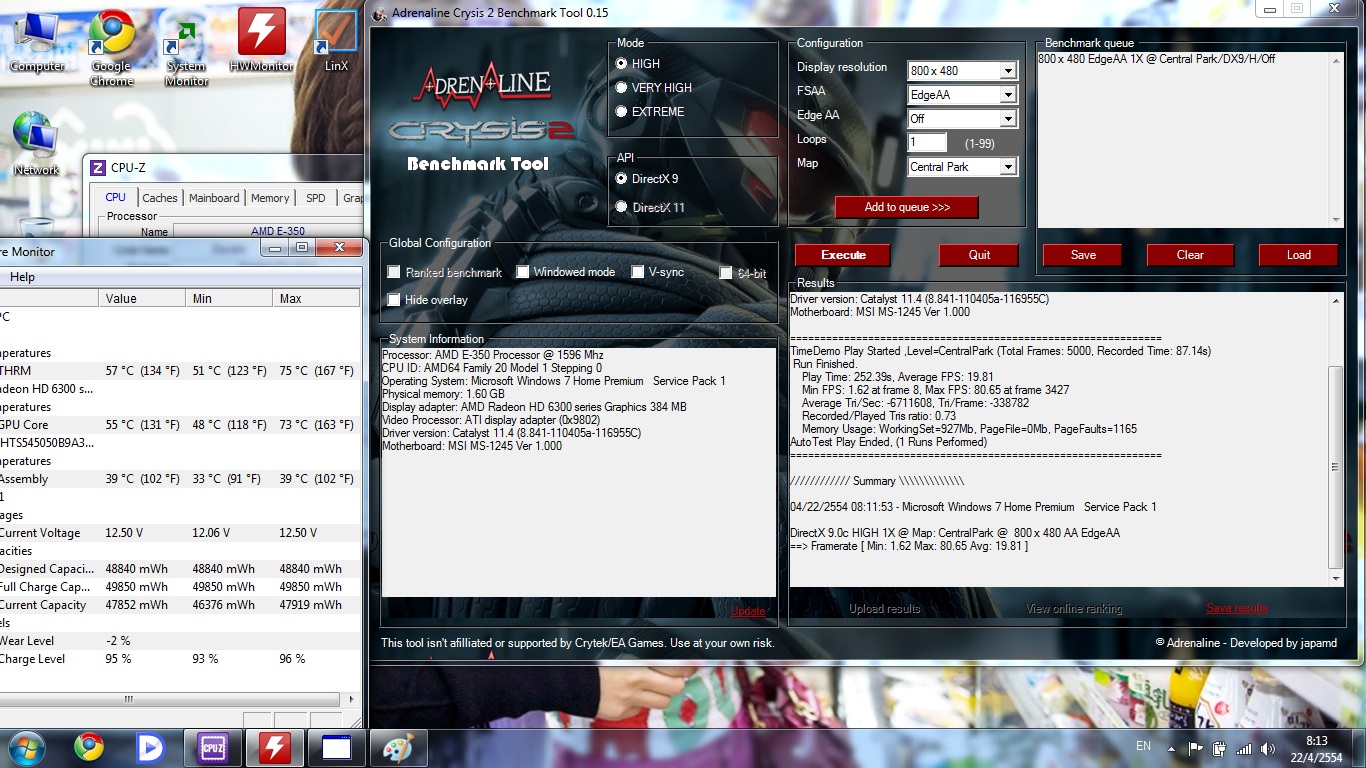The width and height of the screenshot is (1366, 768).
Task: Select the EXTREME quality mode
Action: (621, 112)
